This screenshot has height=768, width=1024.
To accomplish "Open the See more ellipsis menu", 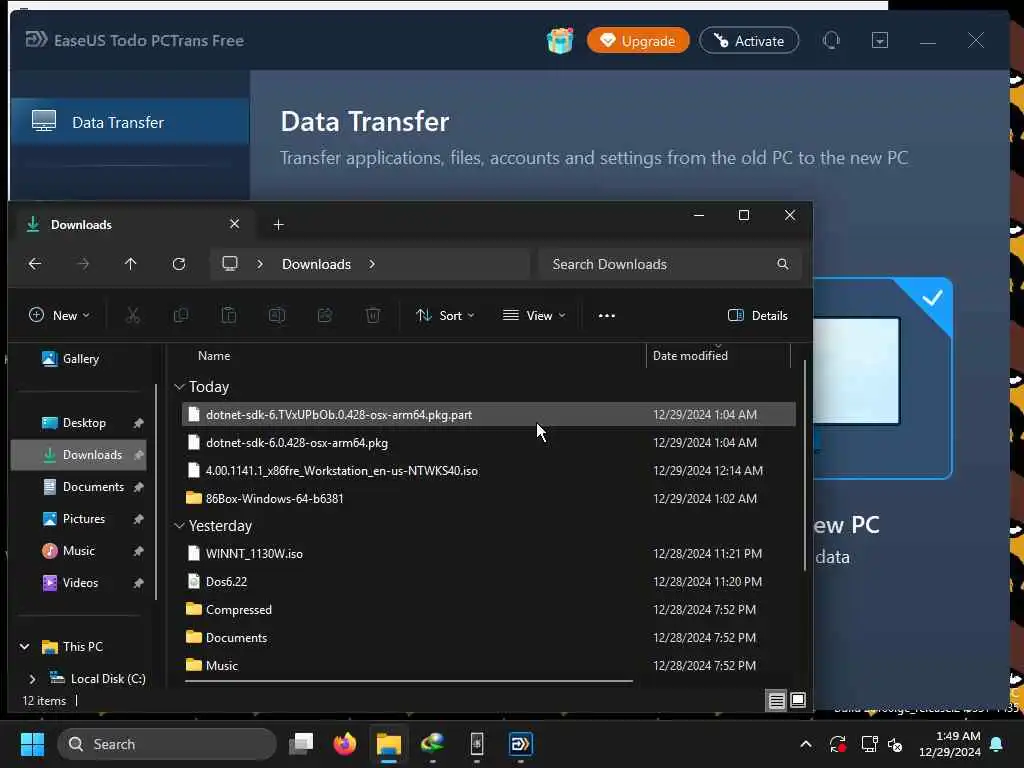I will 607,315.
